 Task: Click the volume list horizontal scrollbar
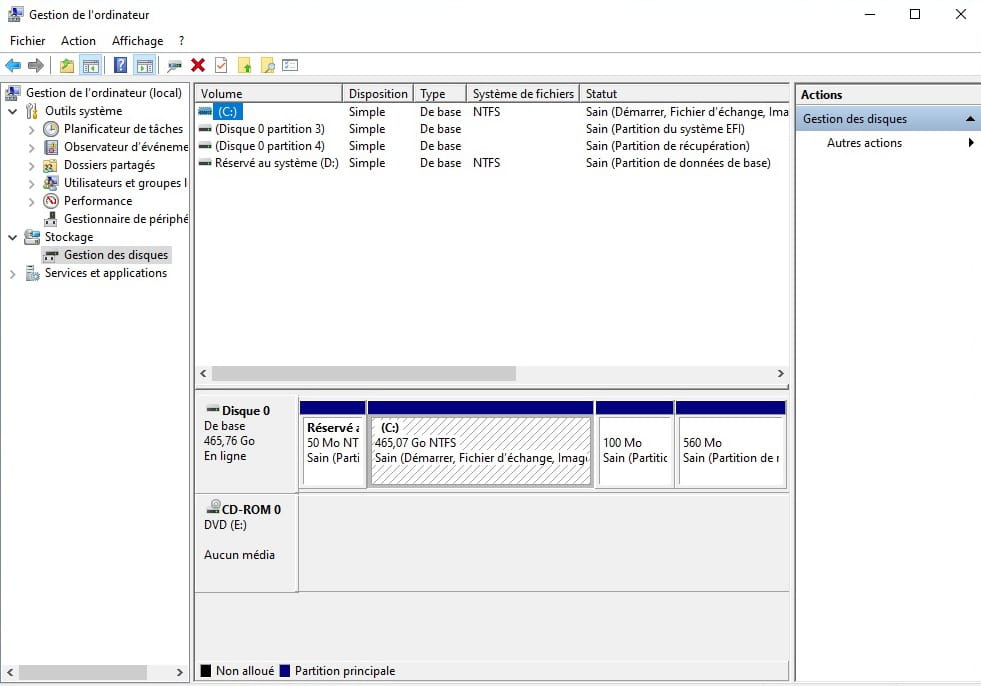pos(365,373)
